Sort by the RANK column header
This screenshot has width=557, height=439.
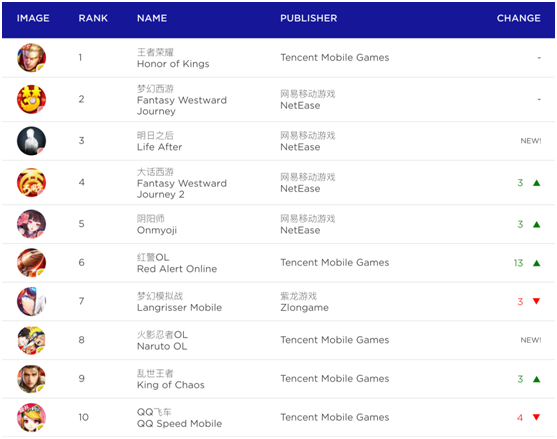(x=93, y=18)
